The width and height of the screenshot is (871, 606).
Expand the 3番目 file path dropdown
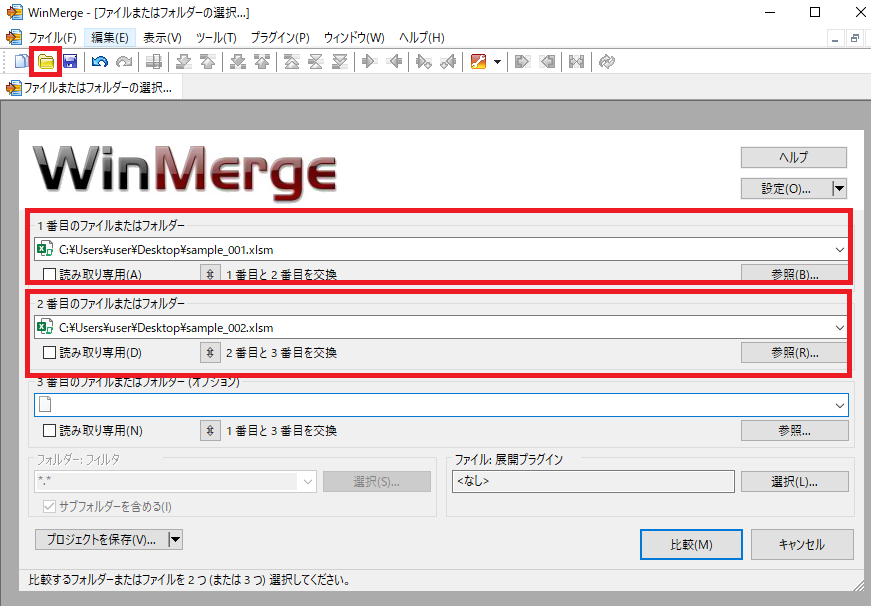point(839,405)
